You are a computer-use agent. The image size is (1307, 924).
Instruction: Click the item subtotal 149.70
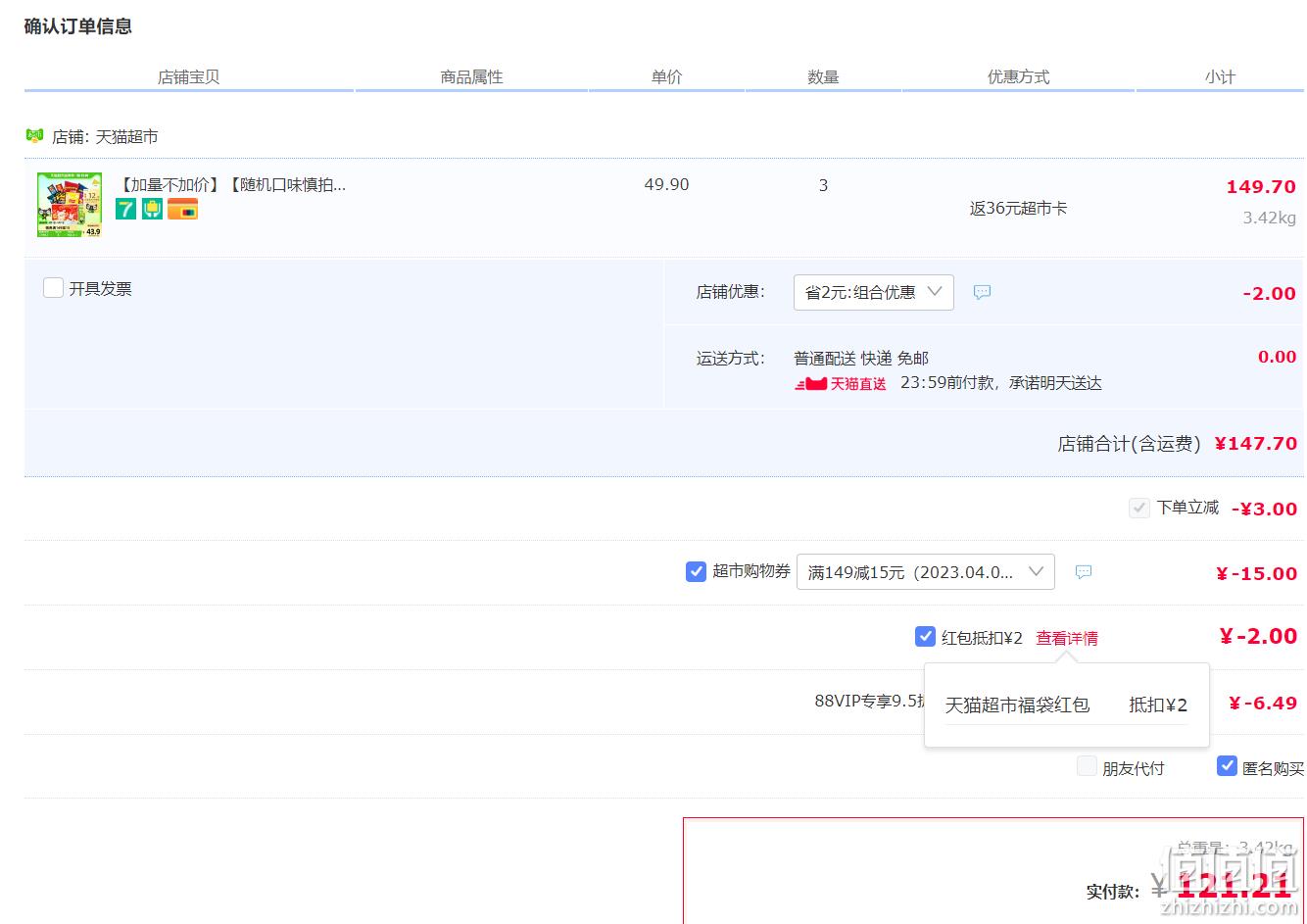[x=1261, y=186]
